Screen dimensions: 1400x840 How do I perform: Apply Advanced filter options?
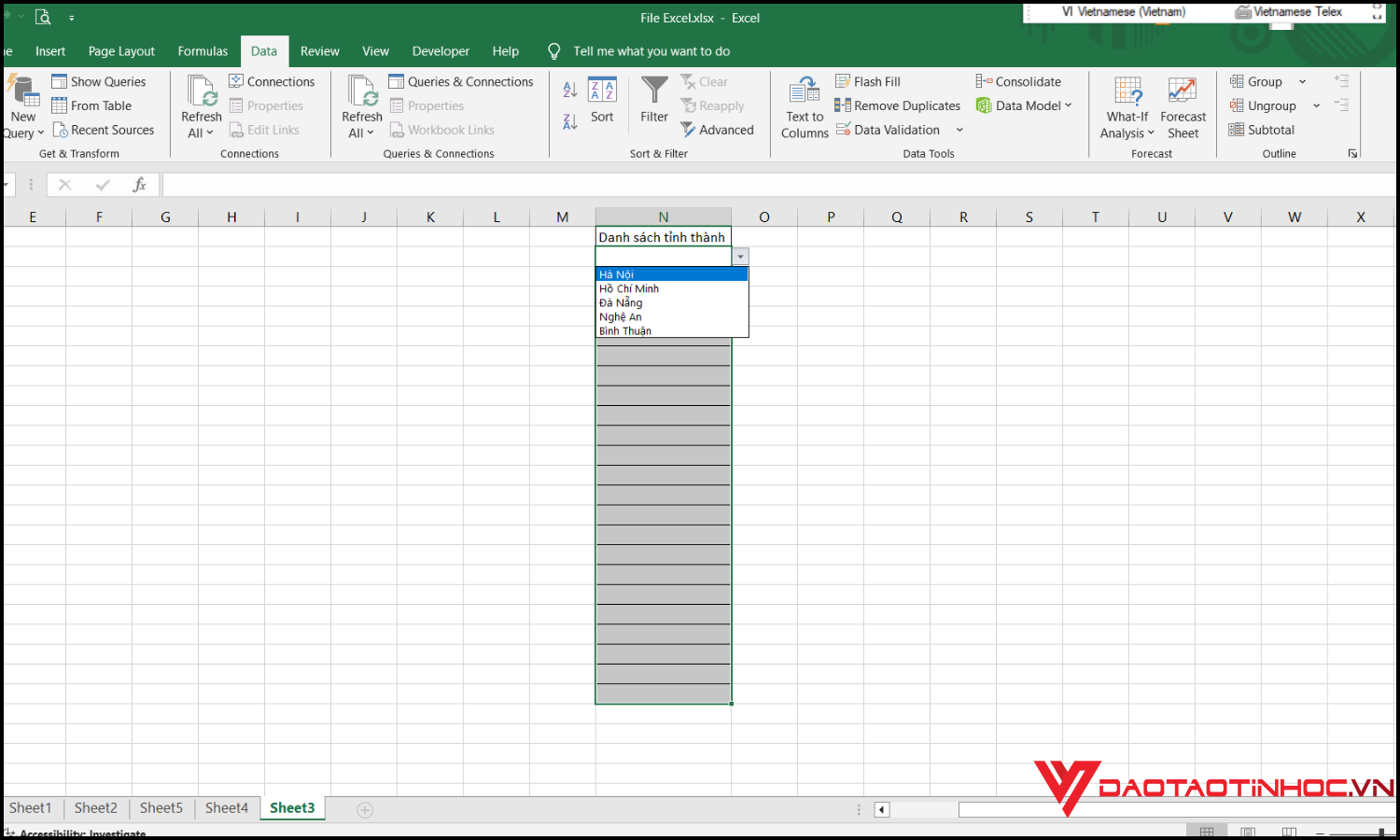pyautogui.click(x=719, y=130)
